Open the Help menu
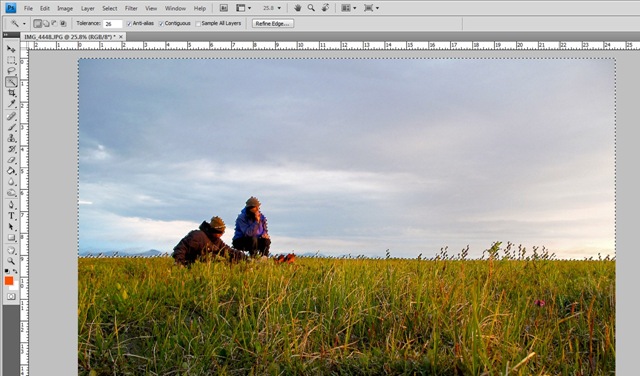640x376 pixels. tap(200, 8)
